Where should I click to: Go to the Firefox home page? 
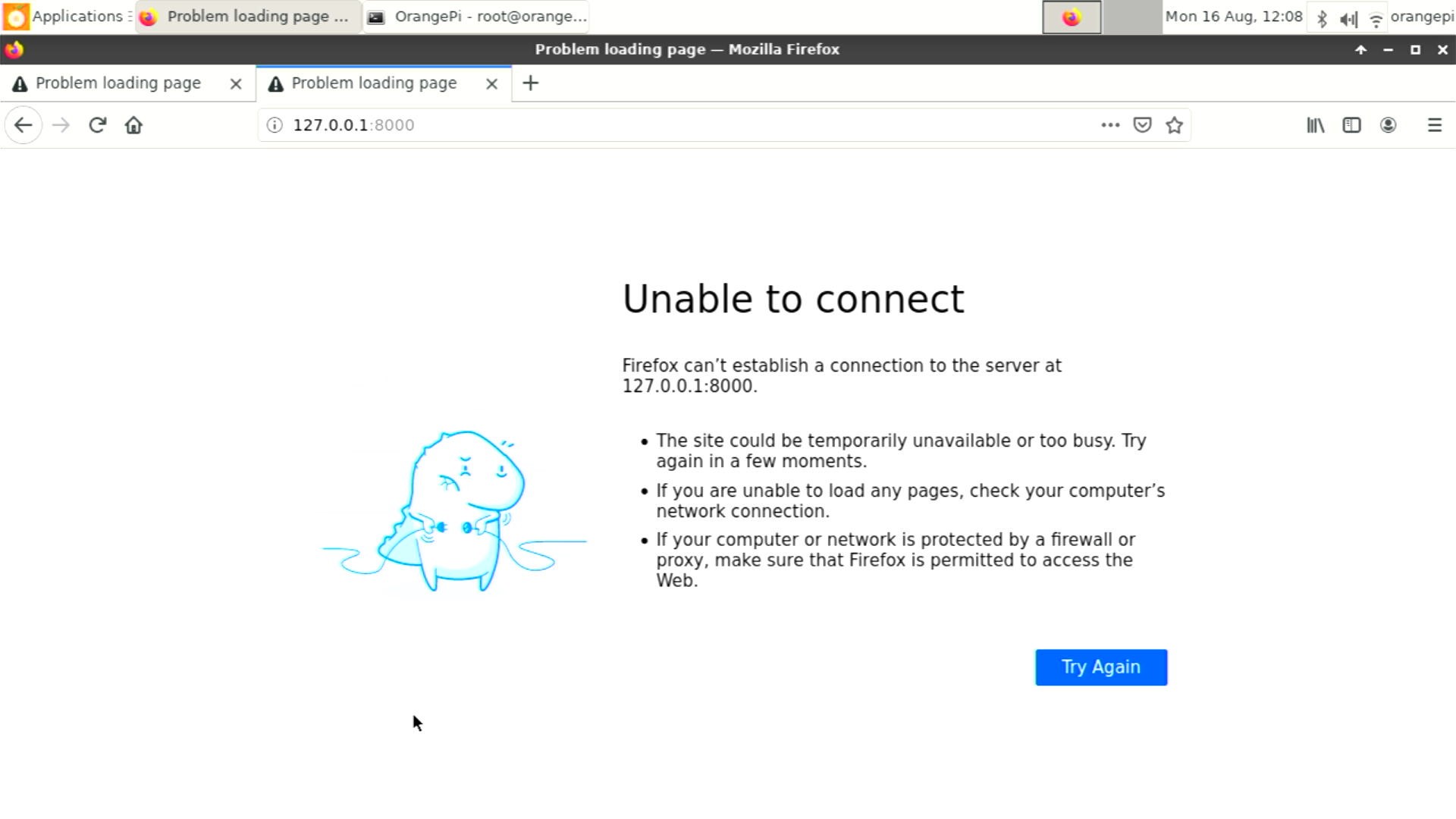133,125
